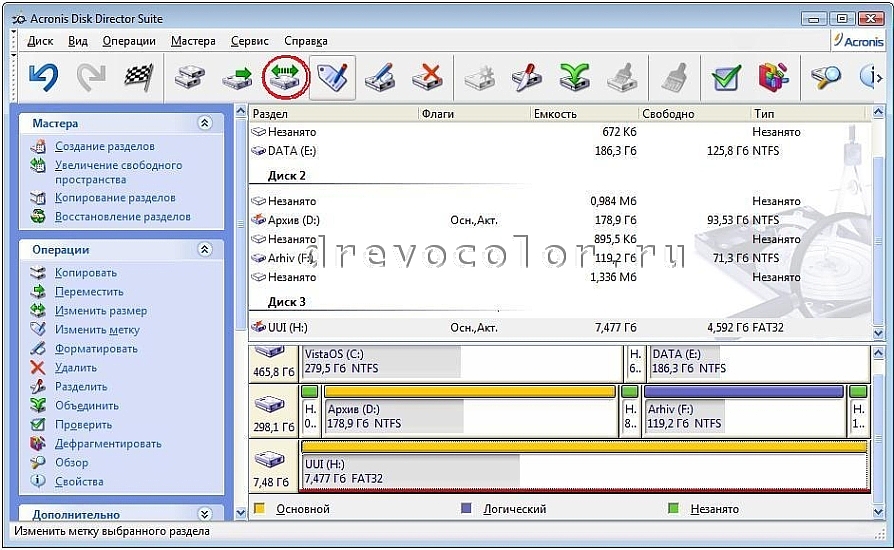894x550 pixels.
Task: Sort by the Тип column header
Action: click(810, 113)
